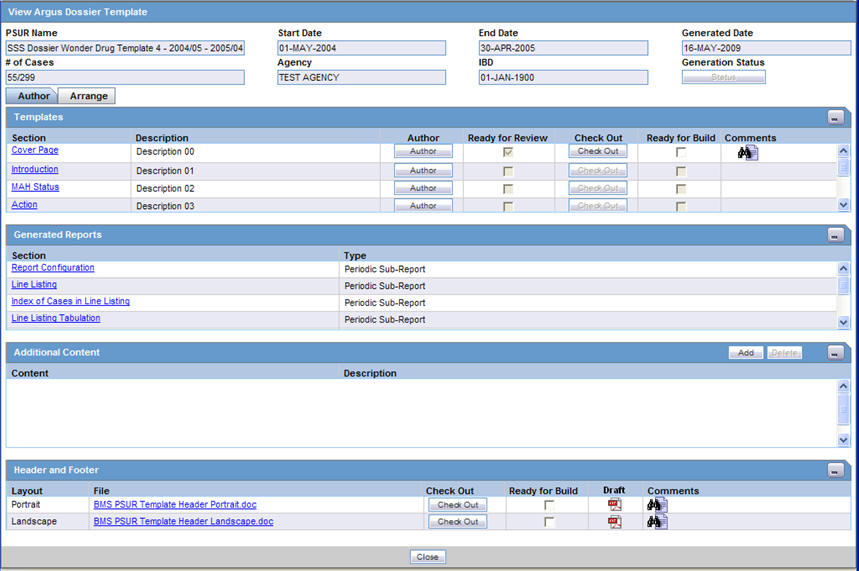Click Author button for MAH Status

click(x=423, y=188)
